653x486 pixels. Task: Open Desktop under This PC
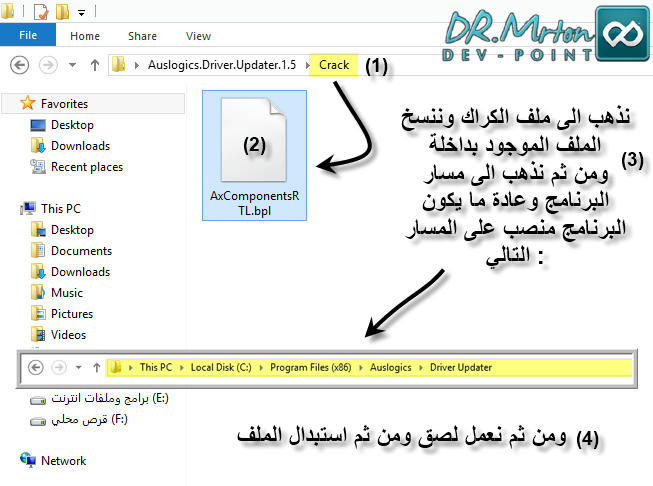pos(72,229)
